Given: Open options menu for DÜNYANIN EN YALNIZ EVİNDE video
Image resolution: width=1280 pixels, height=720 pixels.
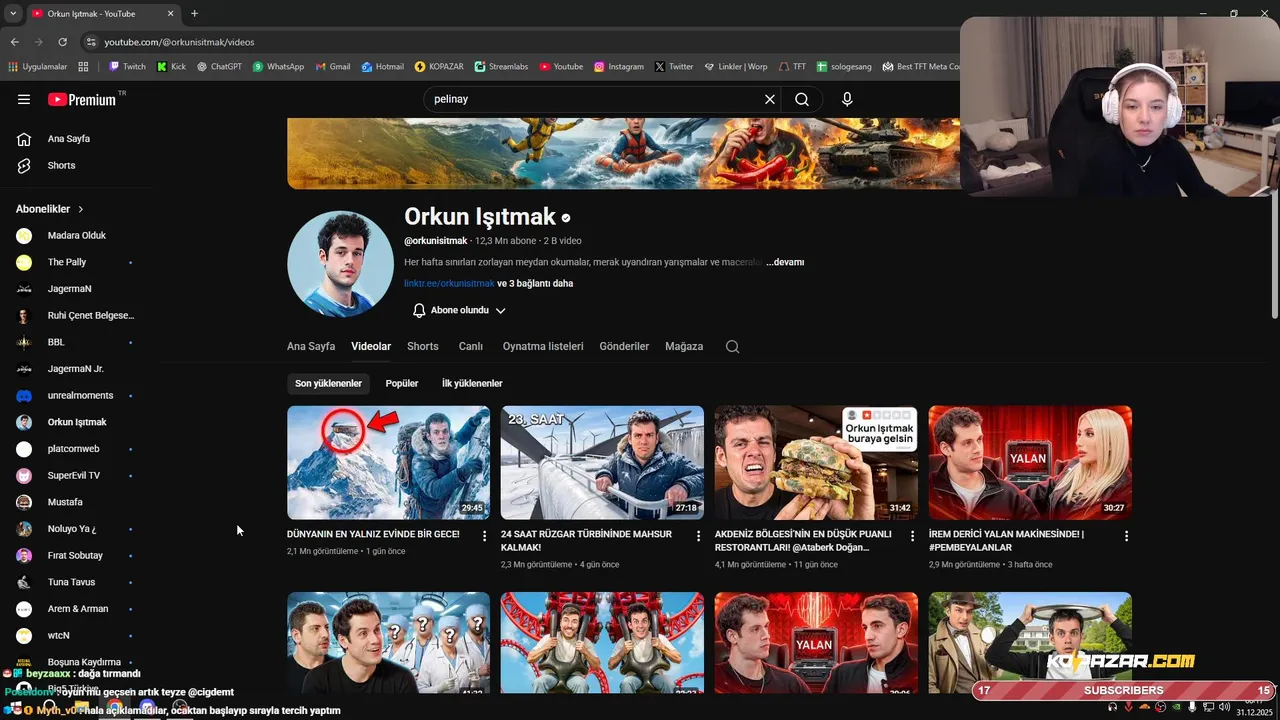Looking at the screenshot, I should click(485, 536).
